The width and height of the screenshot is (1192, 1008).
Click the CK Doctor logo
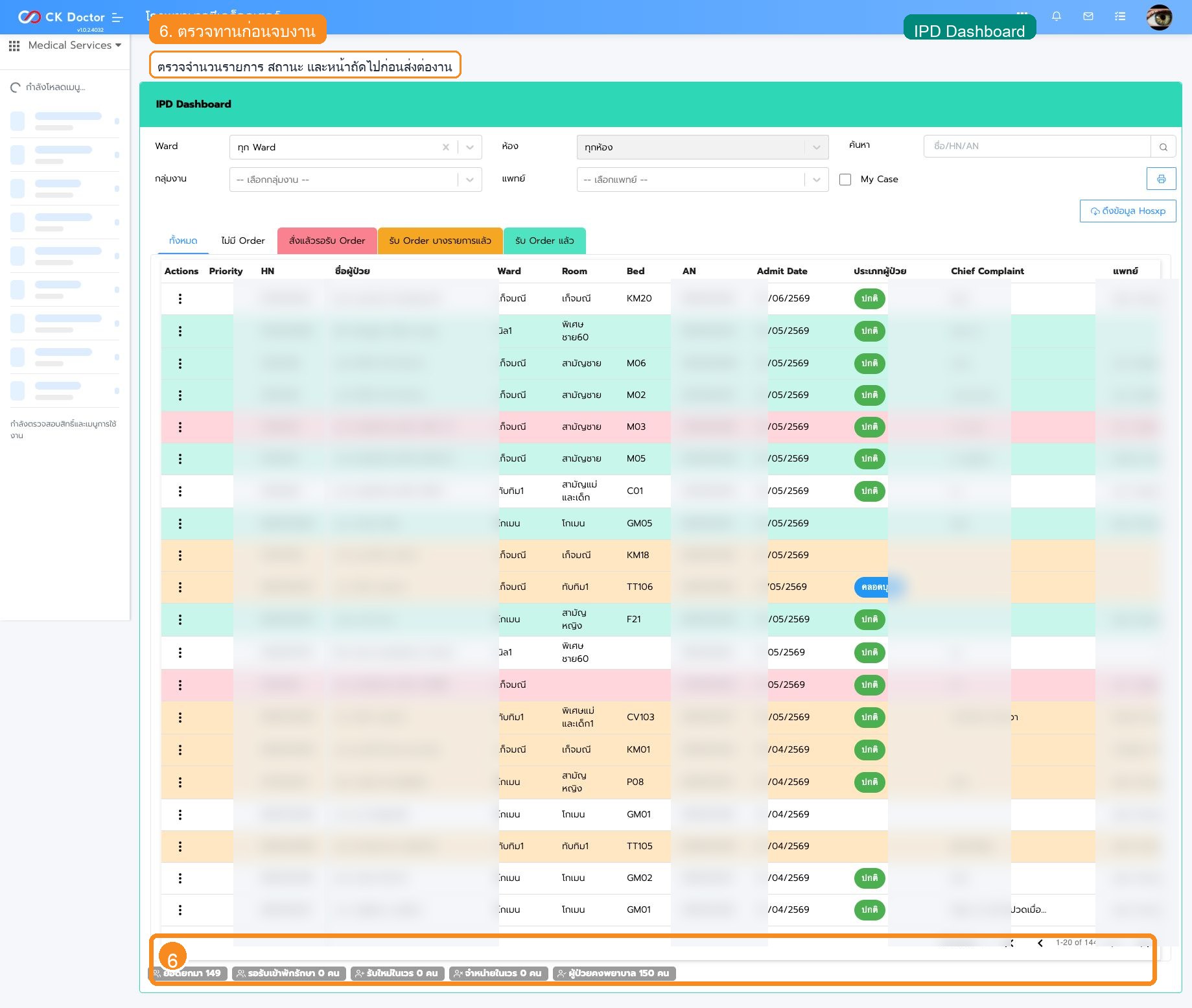[x=62, y=18]
